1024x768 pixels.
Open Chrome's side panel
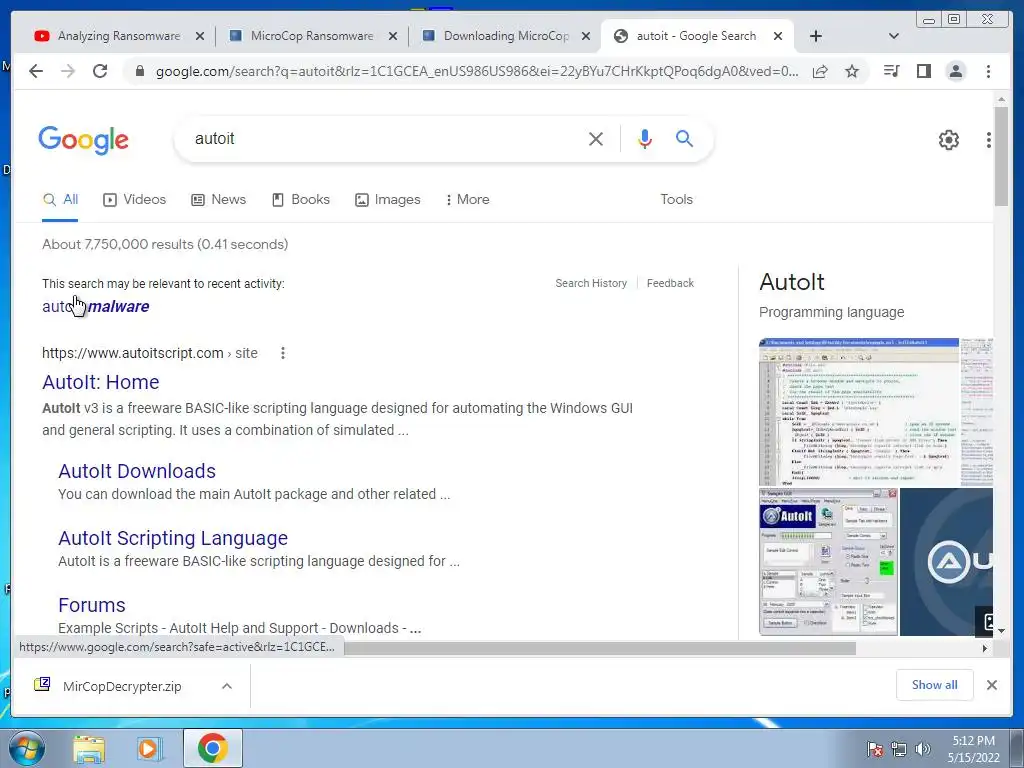923,71
